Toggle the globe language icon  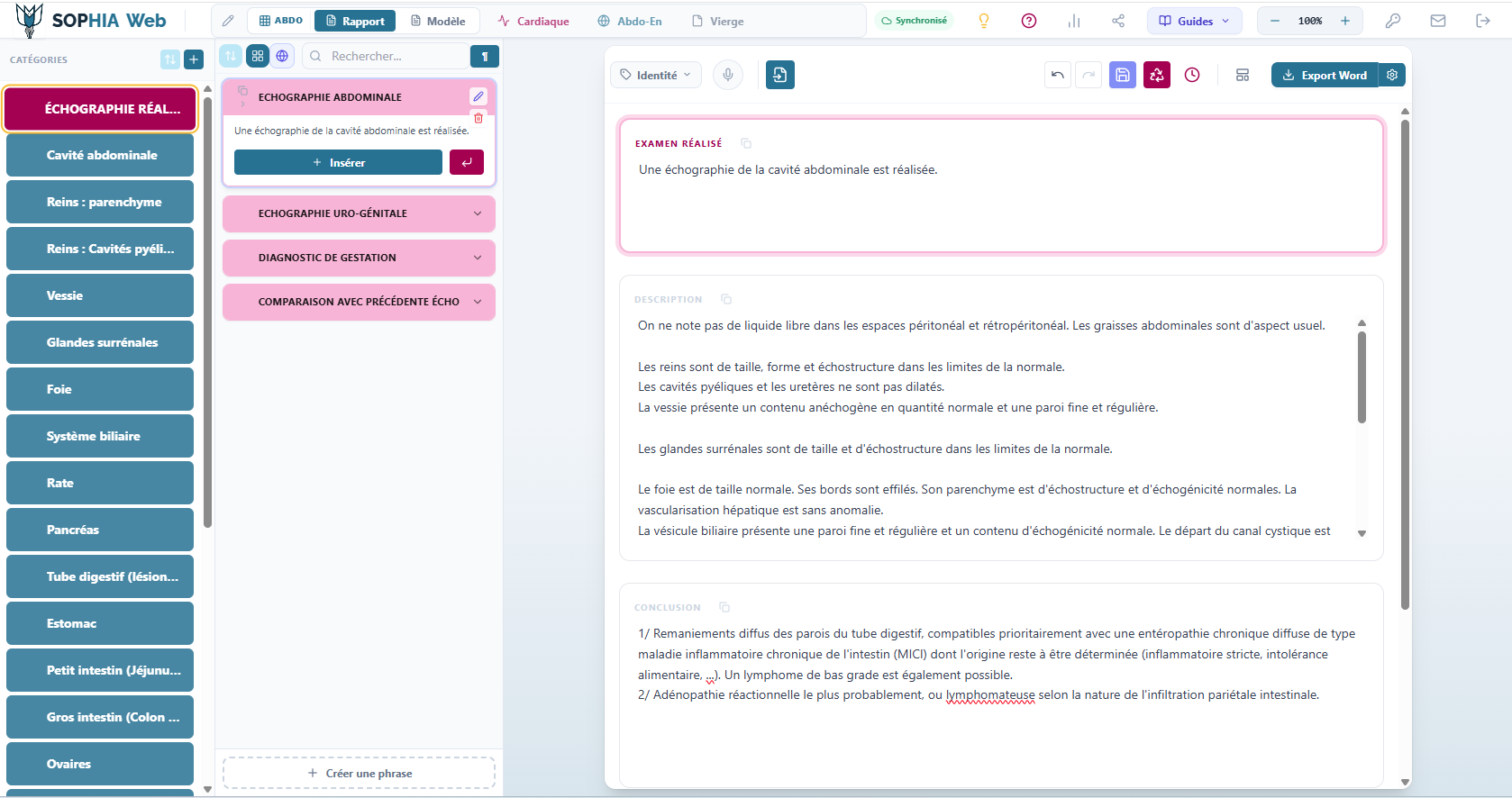[x=282, y=56]
